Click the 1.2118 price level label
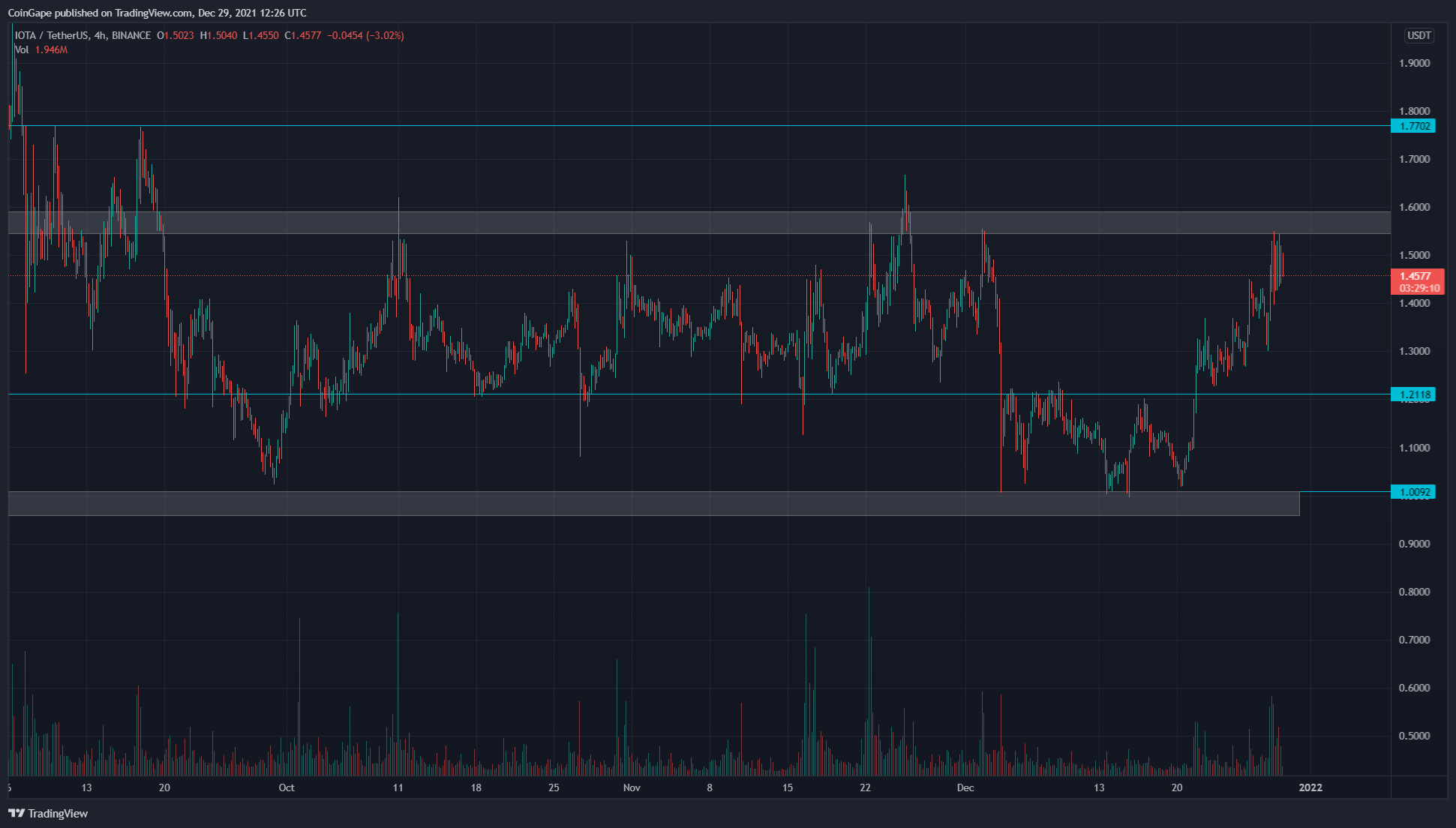 pos(1413,394)
